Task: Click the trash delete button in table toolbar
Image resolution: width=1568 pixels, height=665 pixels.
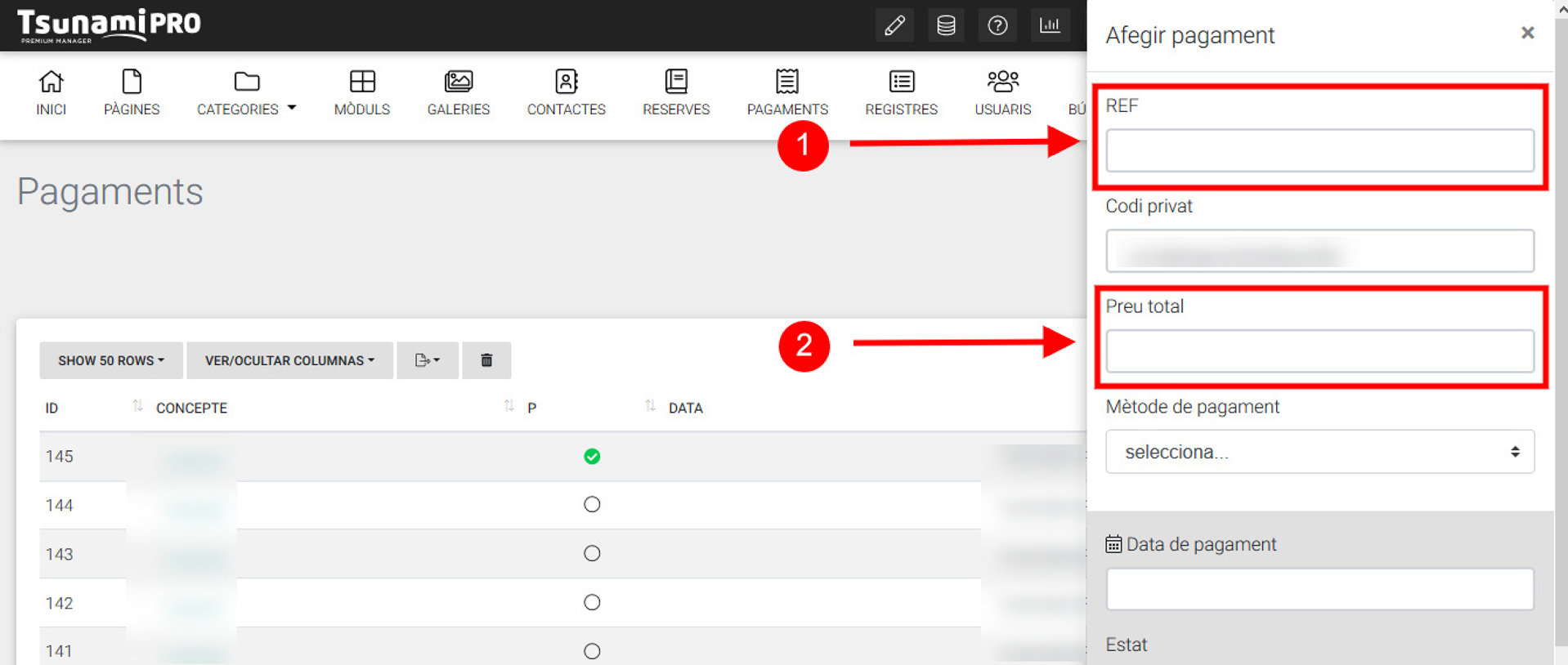Action: (x=486, y=360)
